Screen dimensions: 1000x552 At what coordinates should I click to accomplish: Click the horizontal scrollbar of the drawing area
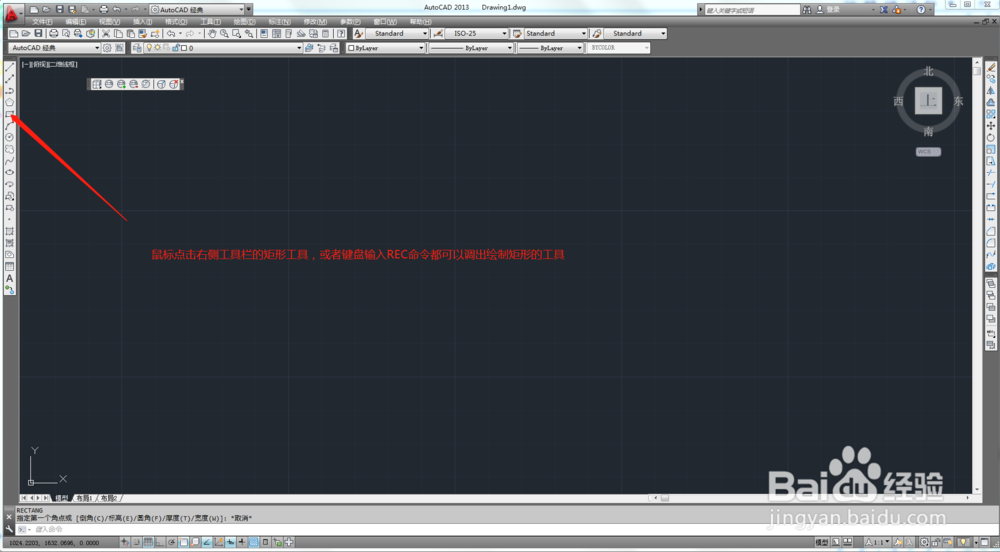811,498
